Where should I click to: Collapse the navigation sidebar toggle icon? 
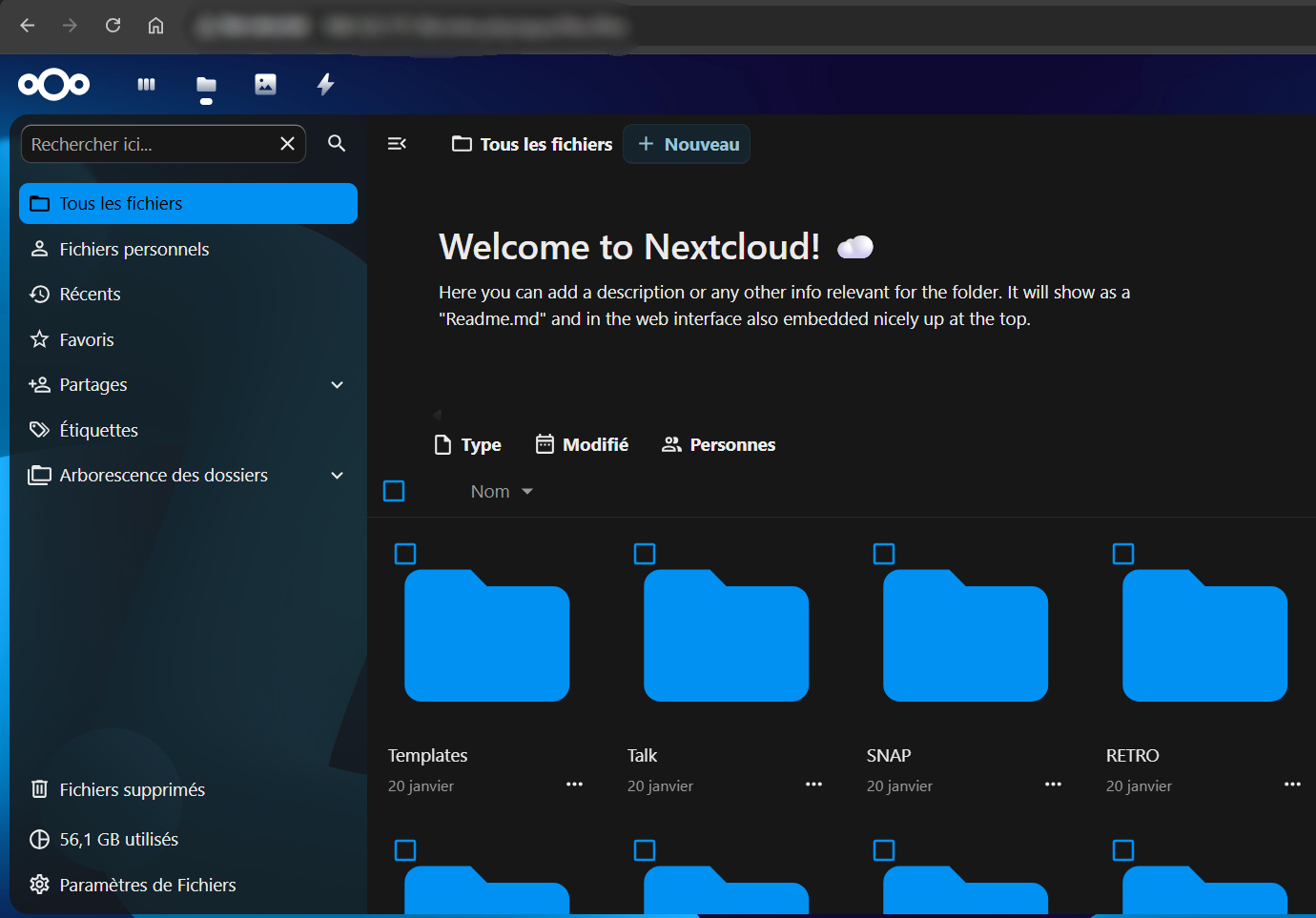click(x=398, y=144)
